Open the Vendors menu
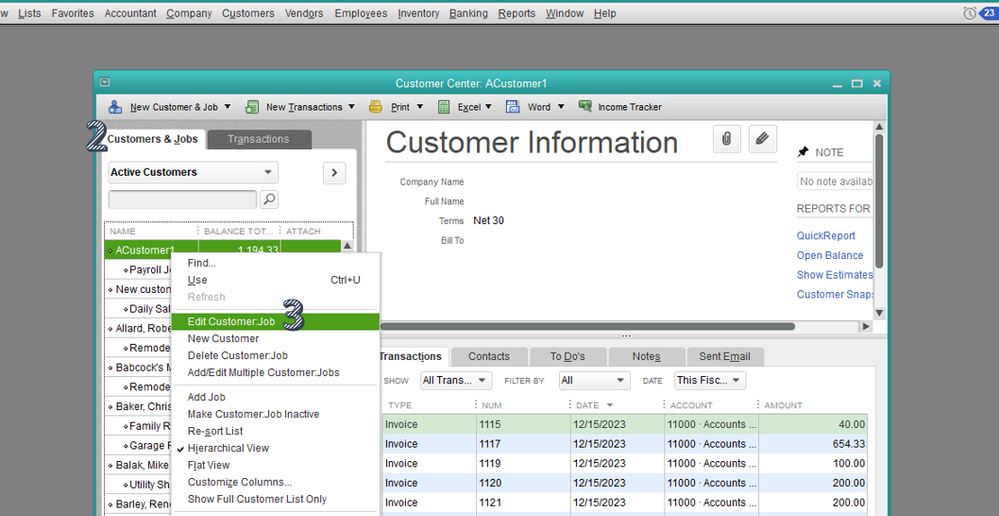999x516 pixels. 304,13
